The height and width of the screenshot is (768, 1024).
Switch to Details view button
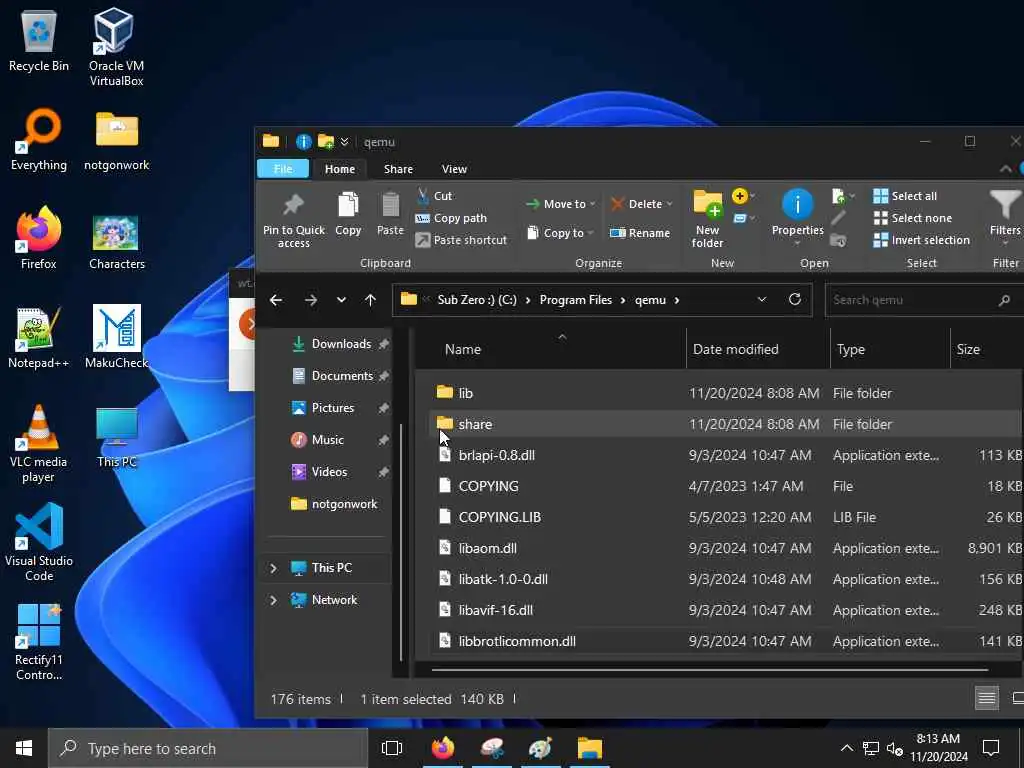pyautogui.click(x=986, y=699)
